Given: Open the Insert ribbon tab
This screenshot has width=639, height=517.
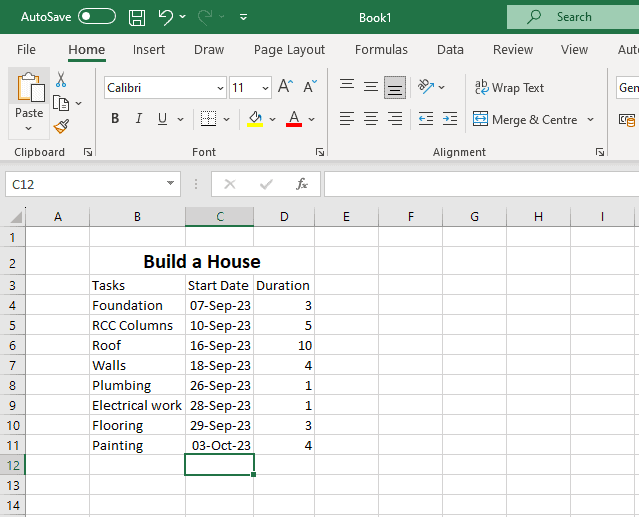Looking at the screenshot, I should (149, 50).
